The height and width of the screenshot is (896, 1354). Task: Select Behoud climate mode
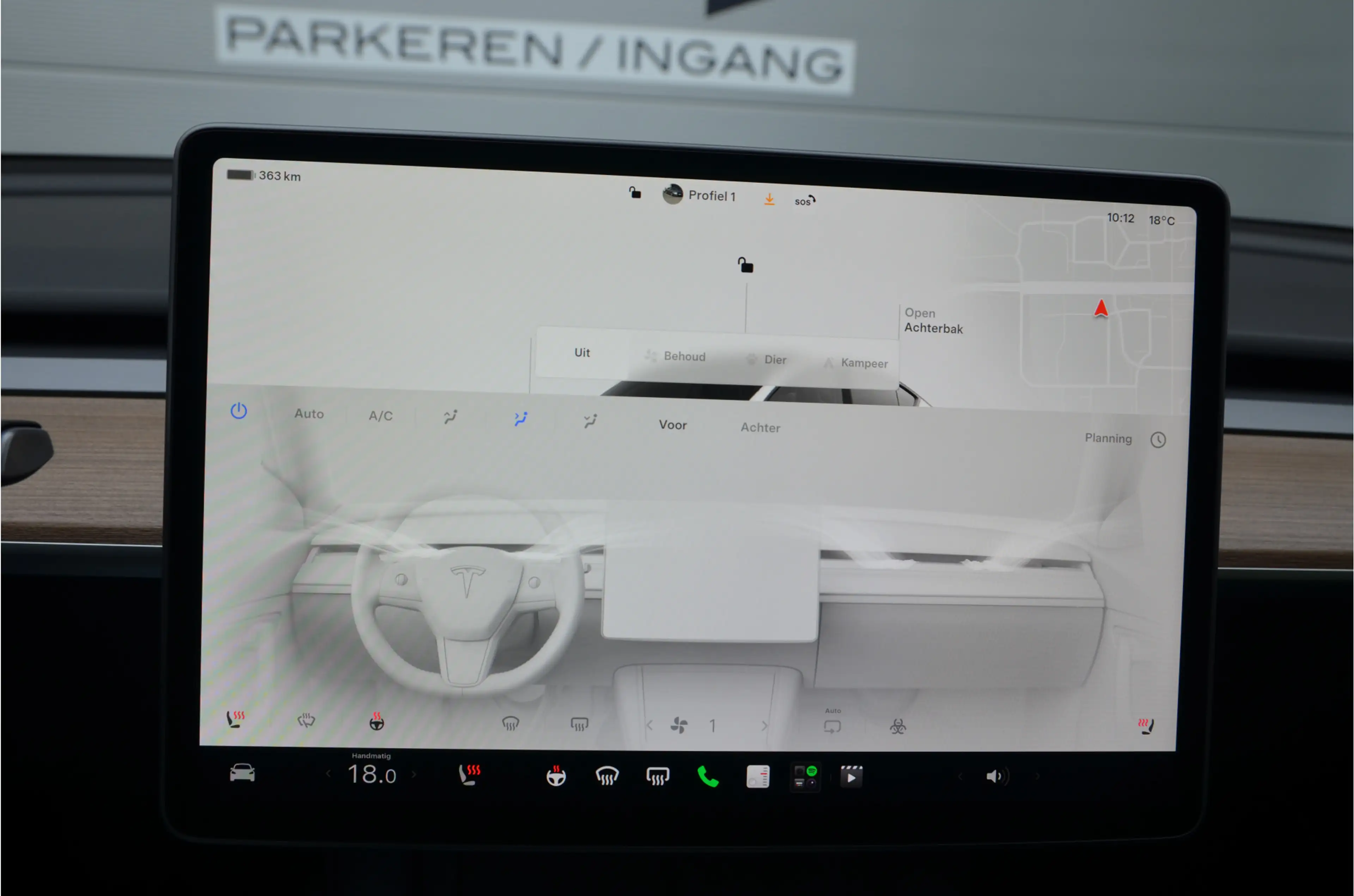[676, 356]
